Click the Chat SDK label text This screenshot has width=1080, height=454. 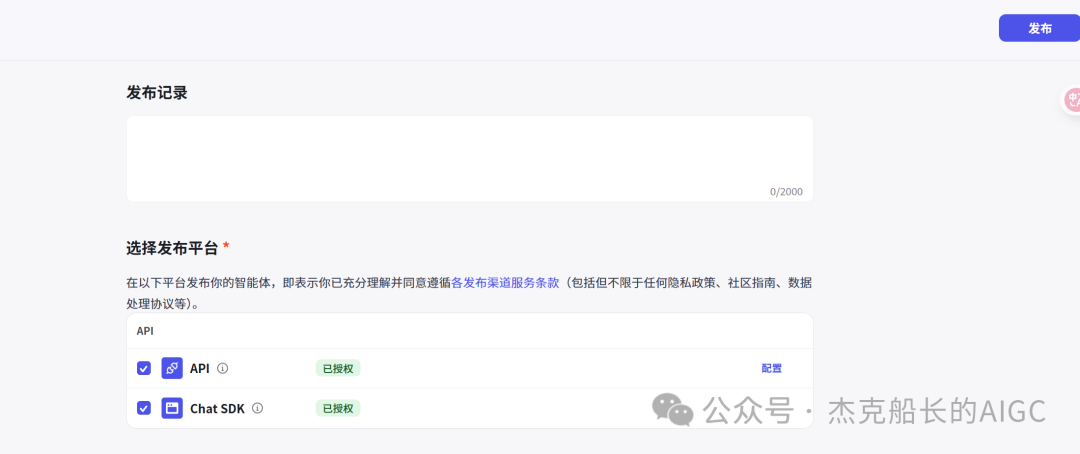217,409
